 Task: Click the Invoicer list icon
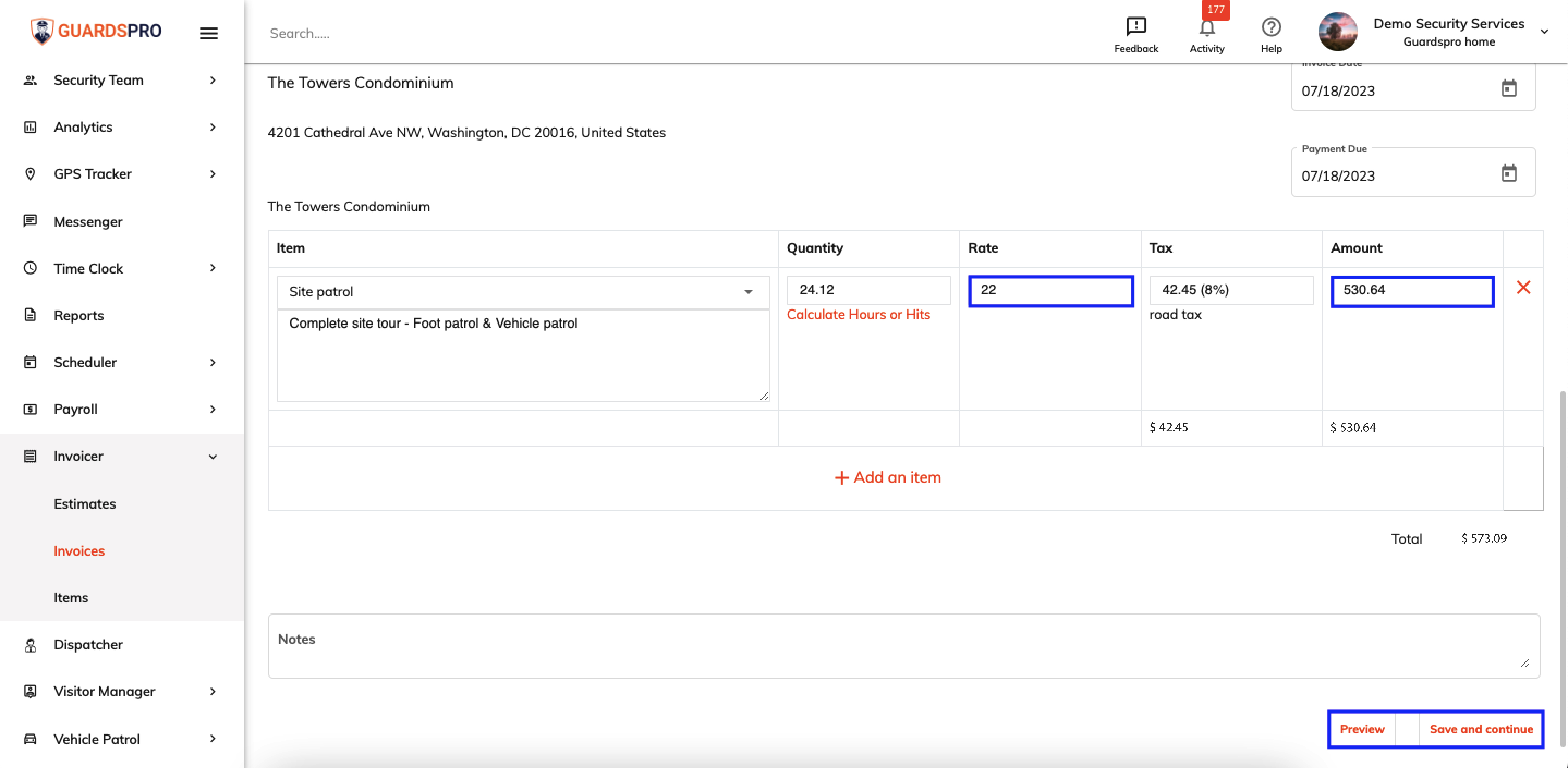30,456
